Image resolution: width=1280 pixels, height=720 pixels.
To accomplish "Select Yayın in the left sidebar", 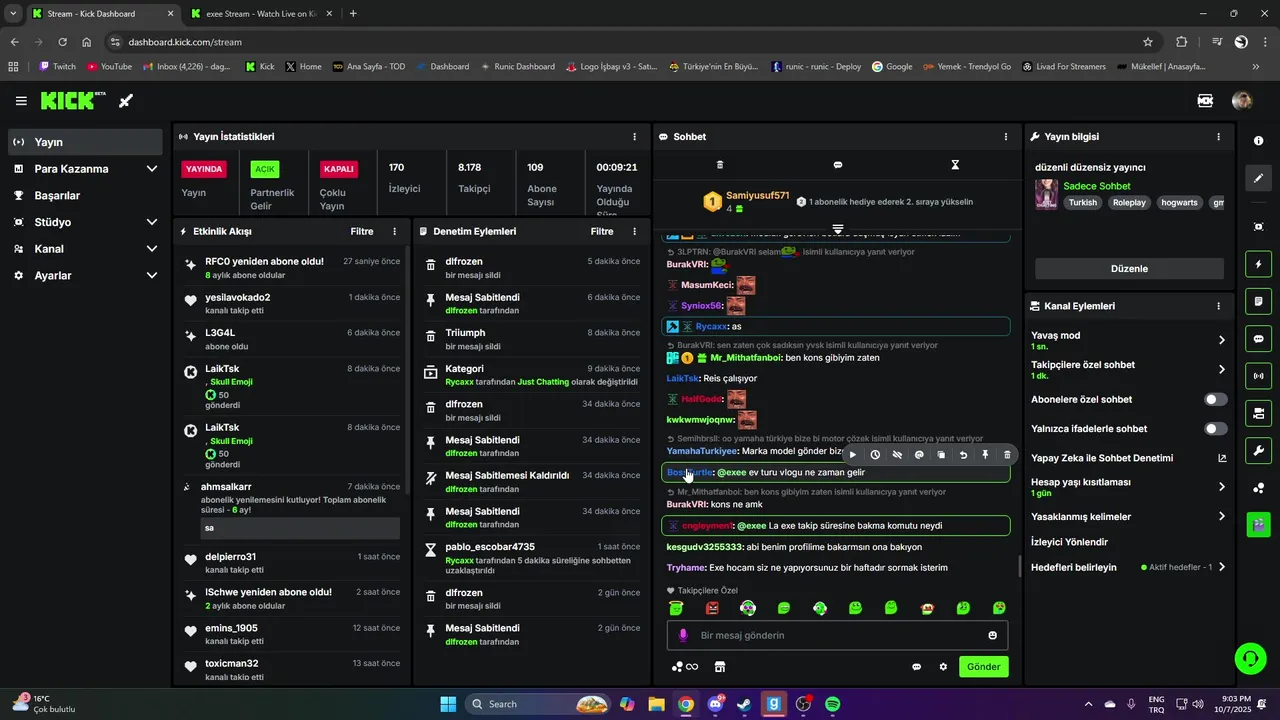I will (x=85, y=142).
